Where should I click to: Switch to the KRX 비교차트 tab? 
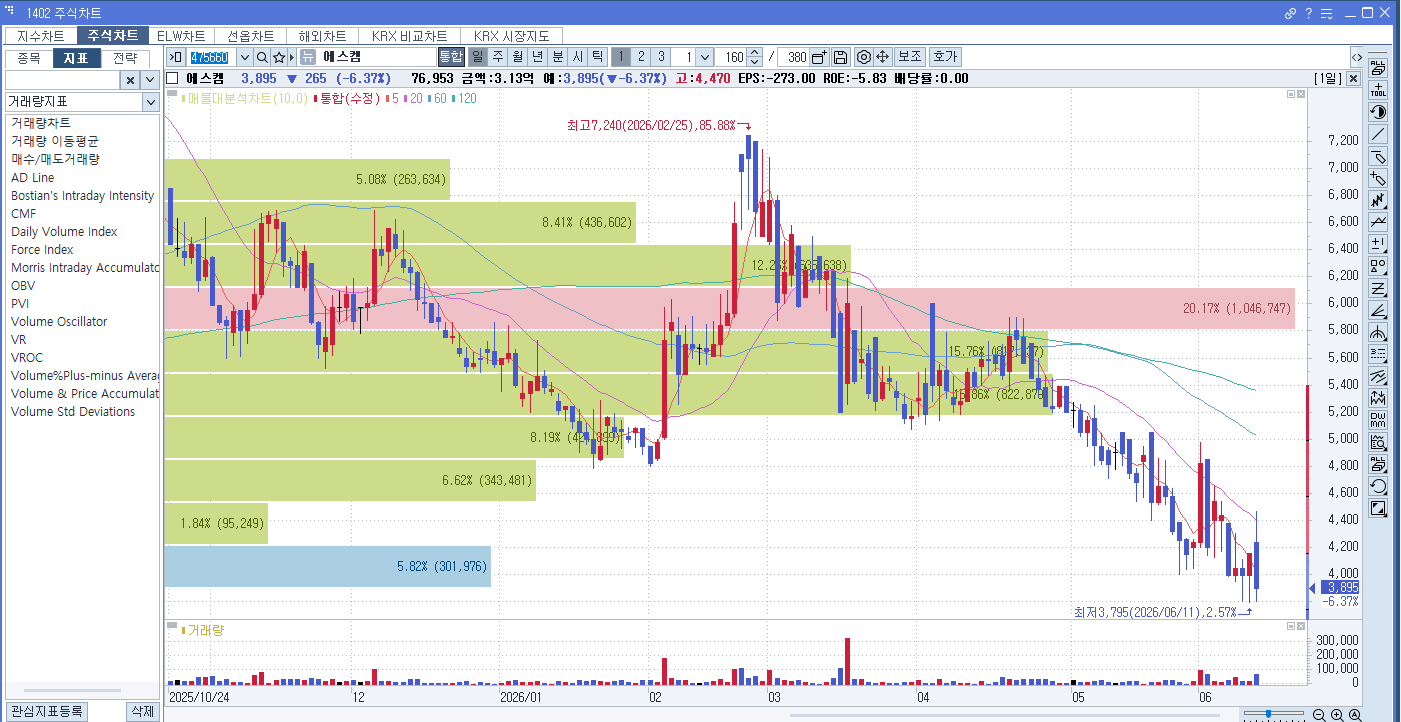[410, 36]
